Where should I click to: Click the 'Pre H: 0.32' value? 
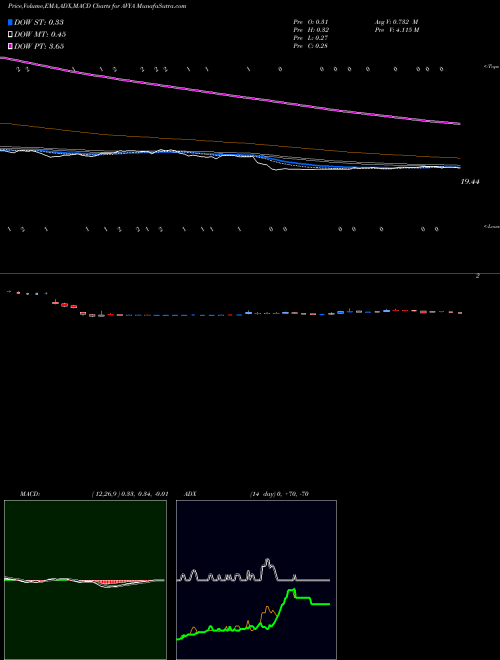[x=311, y=30]
